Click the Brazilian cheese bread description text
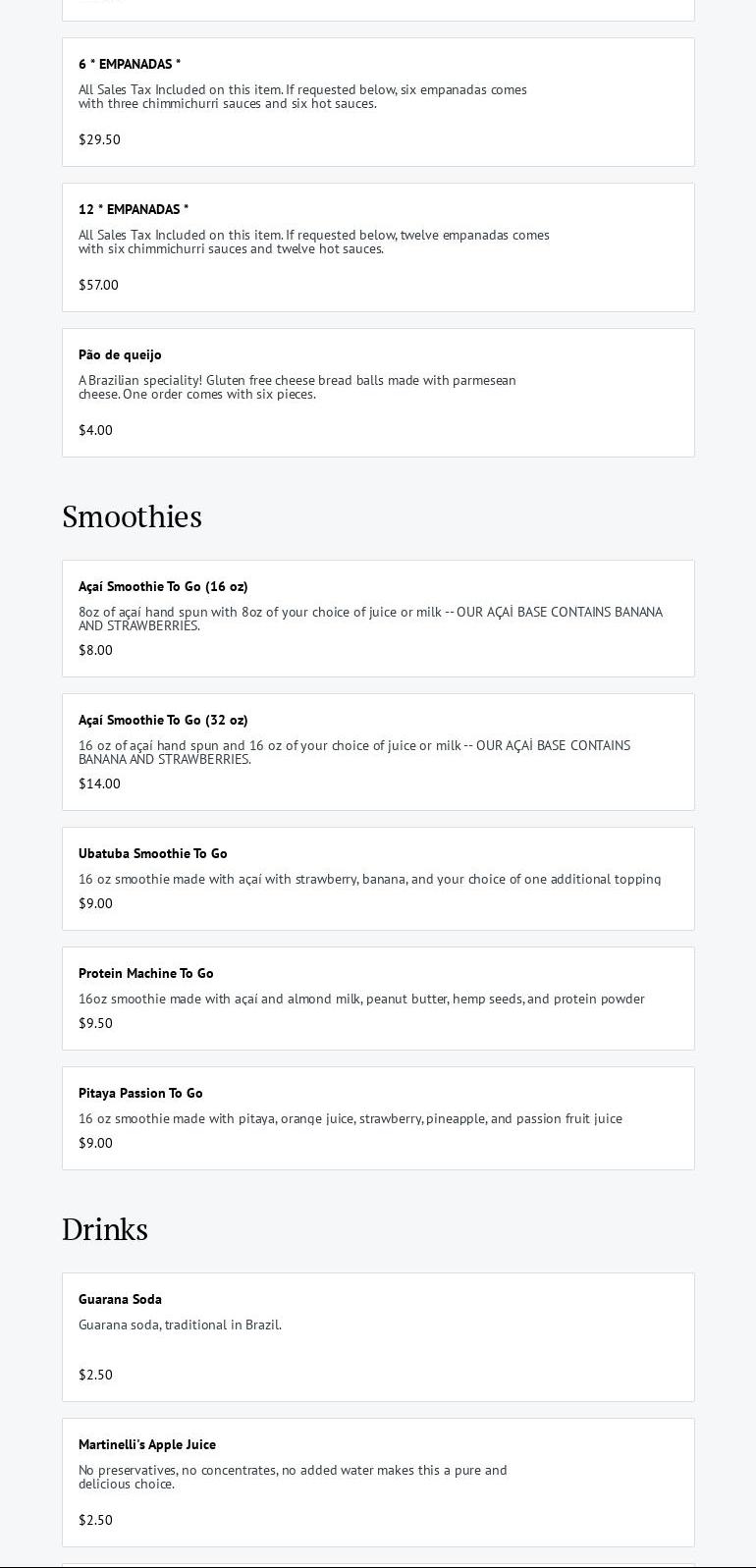This screenshot has height=1568, width=756. pos(297,388)
